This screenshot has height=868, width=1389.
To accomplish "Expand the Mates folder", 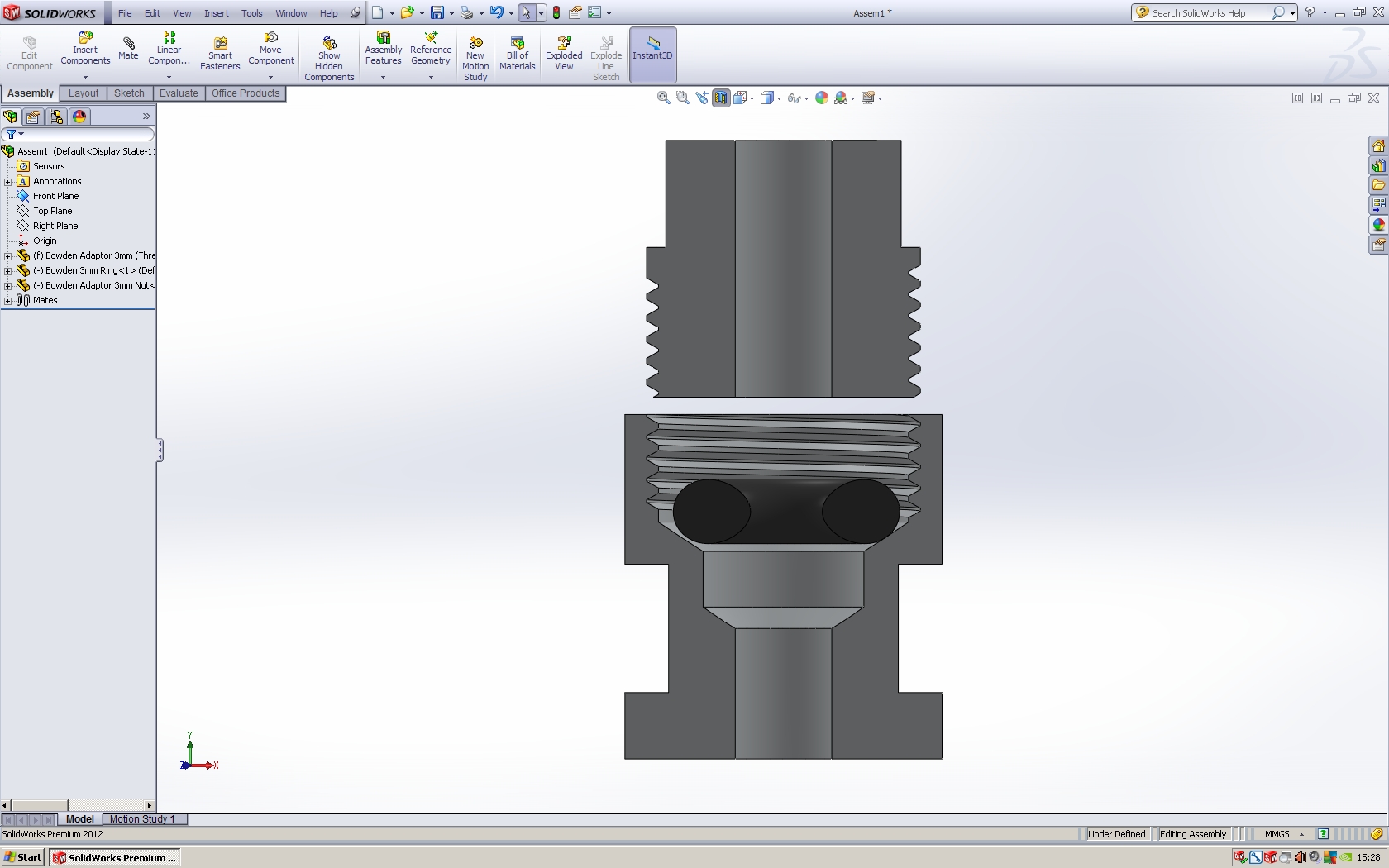I will pyautogui.click(x=8, y=300).
